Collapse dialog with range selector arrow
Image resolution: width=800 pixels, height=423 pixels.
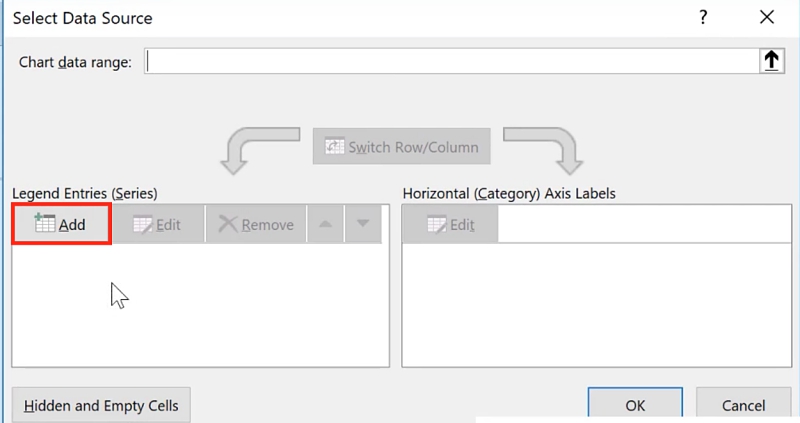771,61
